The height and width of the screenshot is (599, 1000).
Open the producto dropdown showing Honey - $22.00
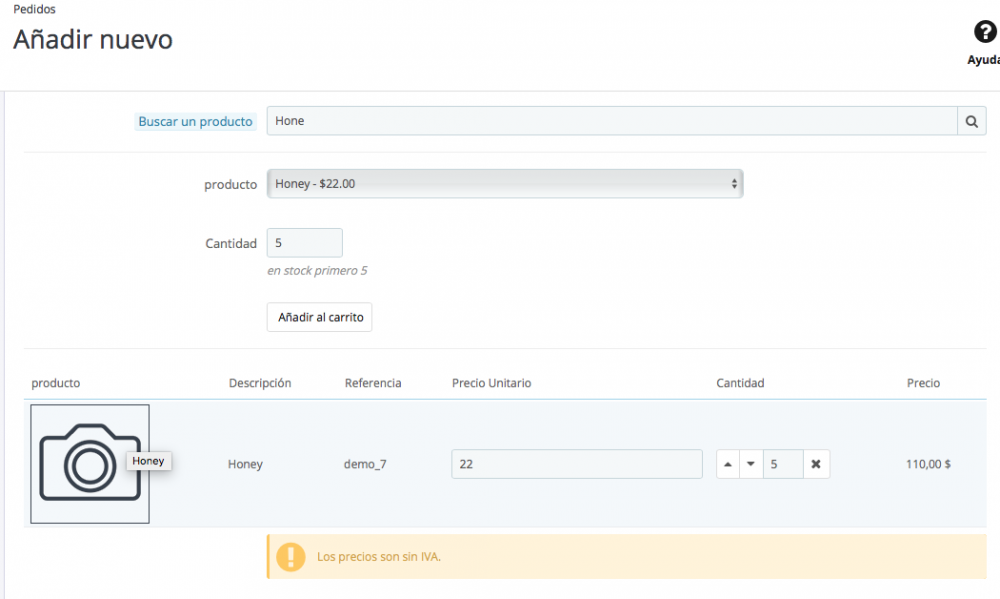[504, 184]
